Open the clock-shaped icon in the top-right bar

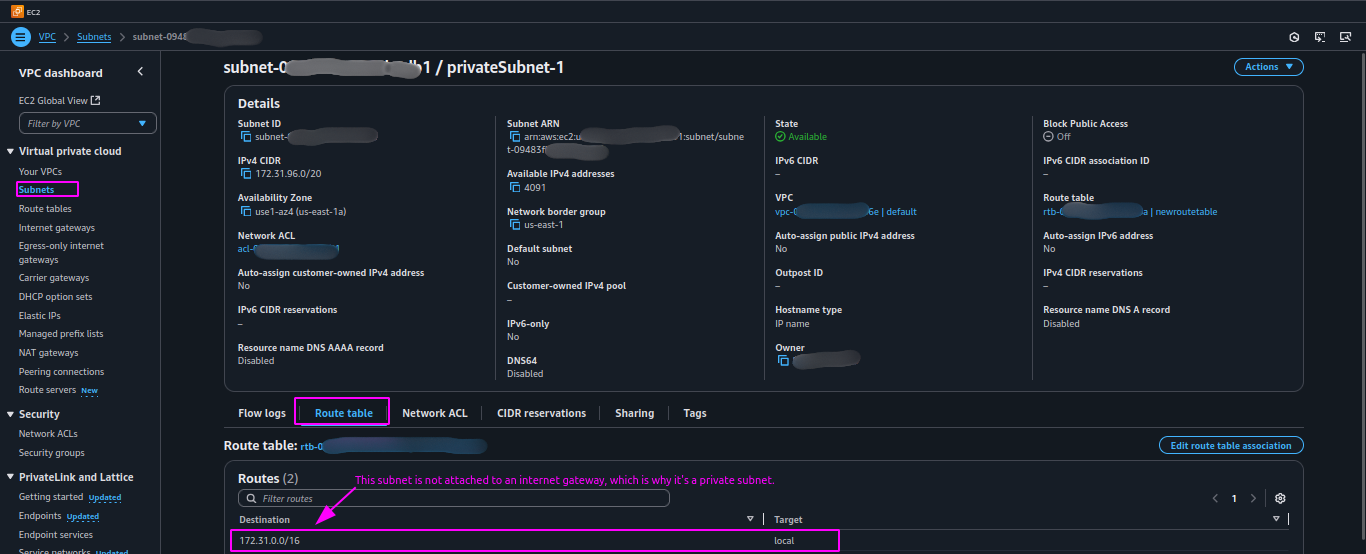[x=1294, y=37]
